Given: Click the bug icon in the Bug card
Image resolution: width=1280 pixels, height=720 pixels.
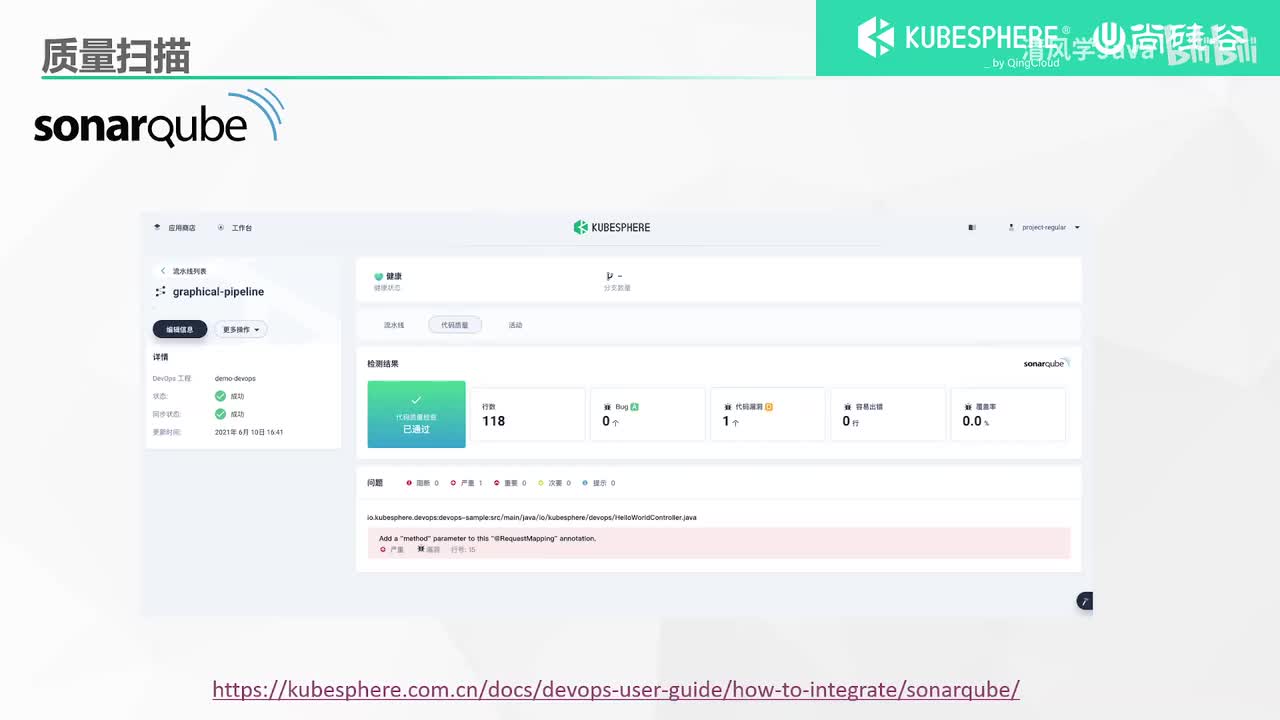Looking at the screenshot, I should pyautogui.click(x=607, y=407).
